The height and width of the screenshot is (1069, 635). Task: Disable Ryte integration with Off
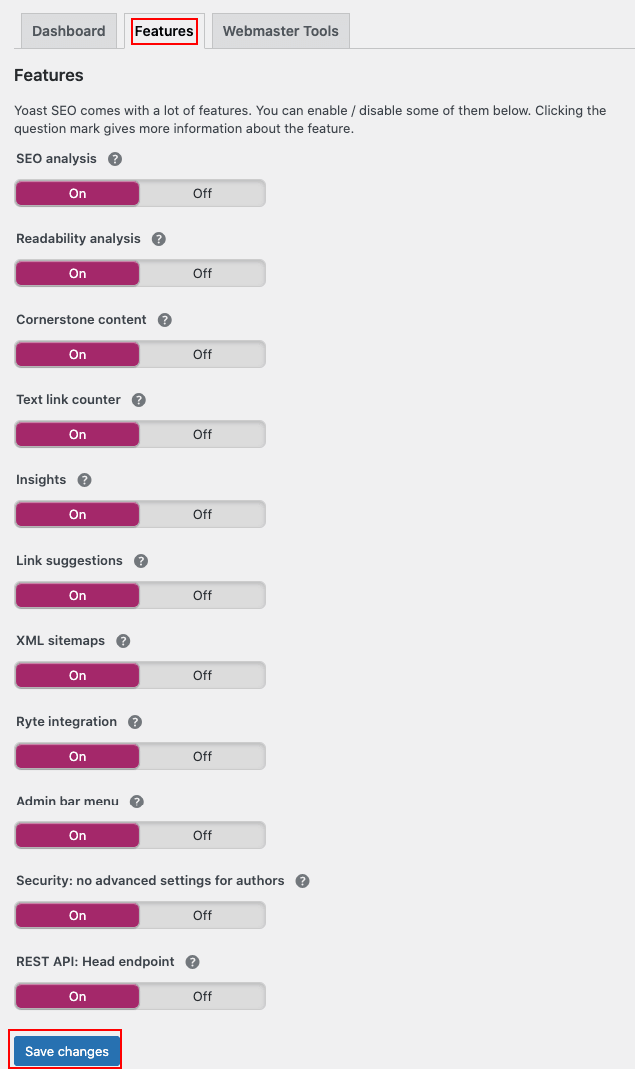click(x=202, y=757)
